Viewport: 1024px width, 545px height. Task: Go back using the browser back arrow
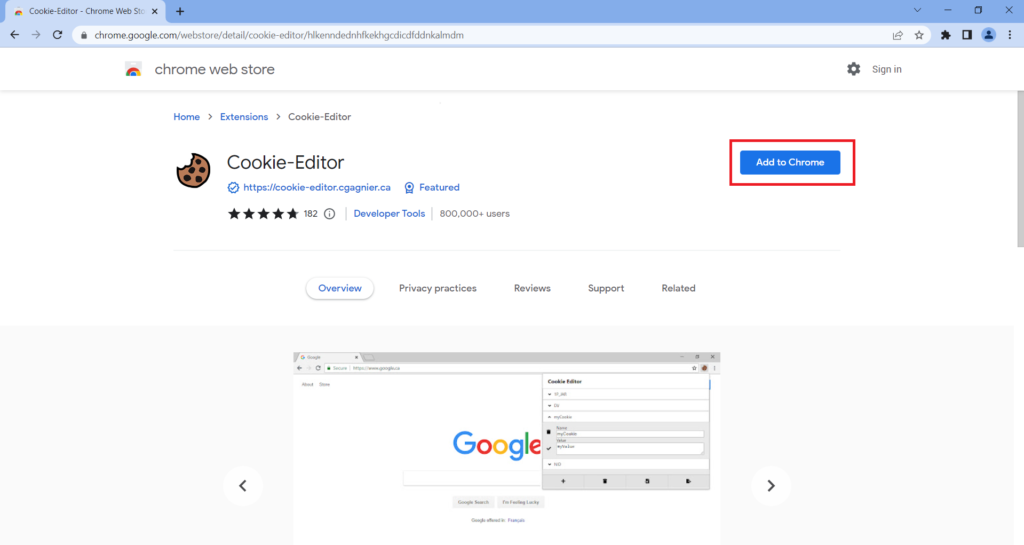tap(14, 34)
